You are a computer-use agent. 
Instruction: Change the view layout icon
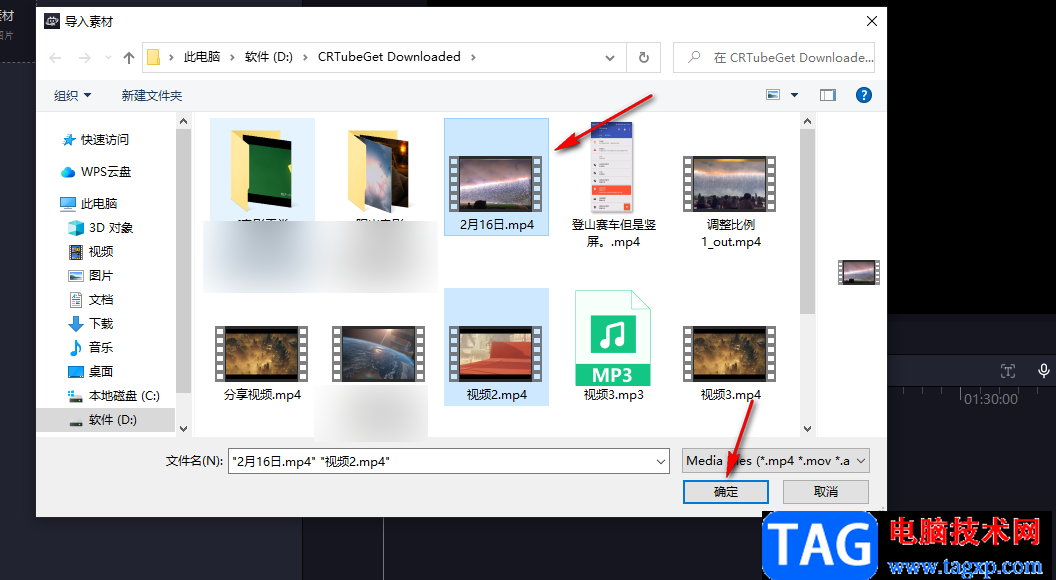coord(773,95)
